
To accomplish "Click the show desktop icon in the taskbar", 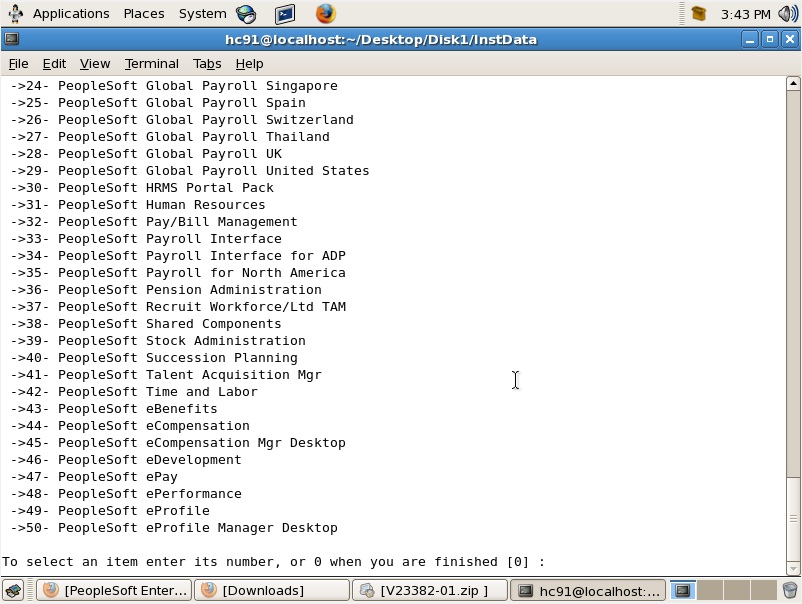I will click(x=12, y=590).
